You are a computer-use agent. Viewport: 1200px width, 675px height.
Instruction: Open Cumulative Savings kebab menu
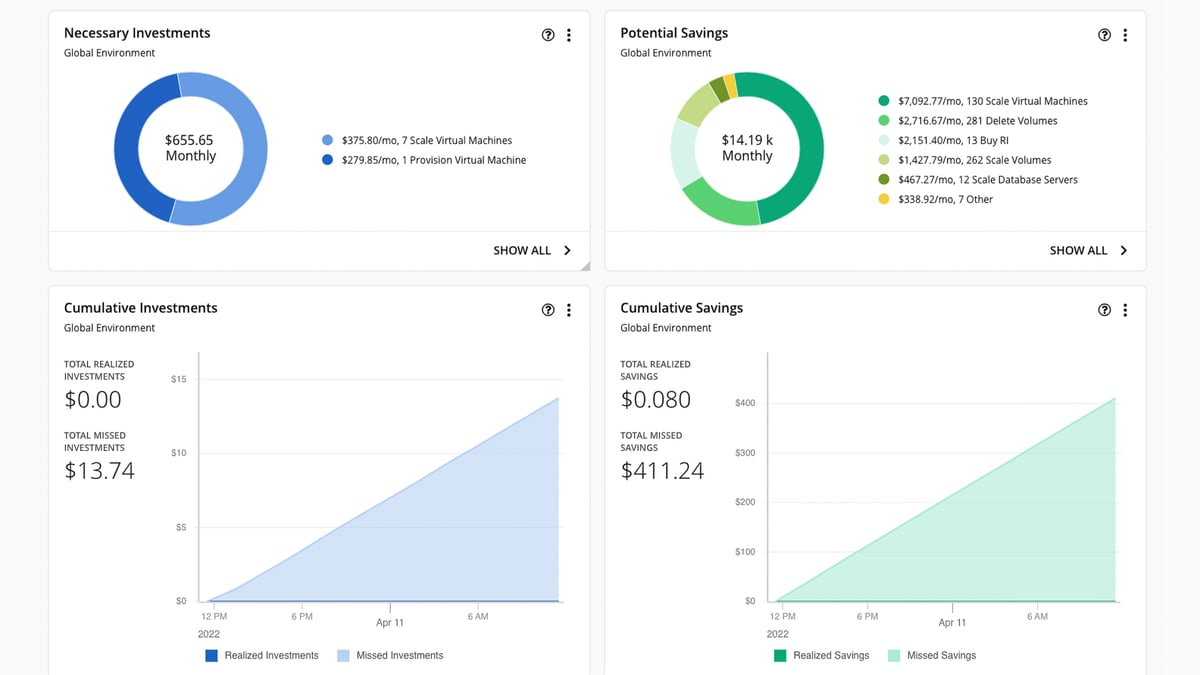[x=1125, y=310]
